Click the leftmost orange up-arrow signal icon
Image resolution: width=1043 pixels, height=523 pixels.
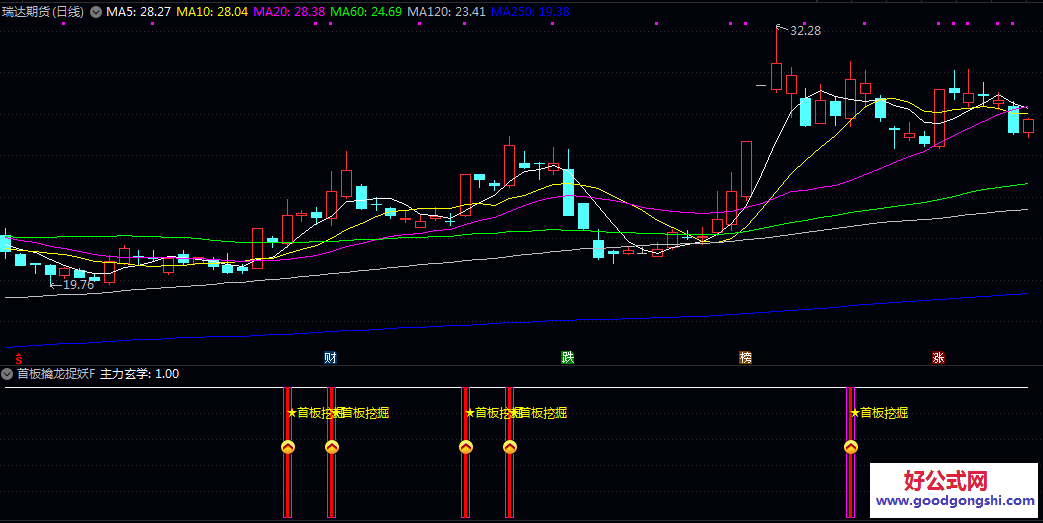click(287, 447)
